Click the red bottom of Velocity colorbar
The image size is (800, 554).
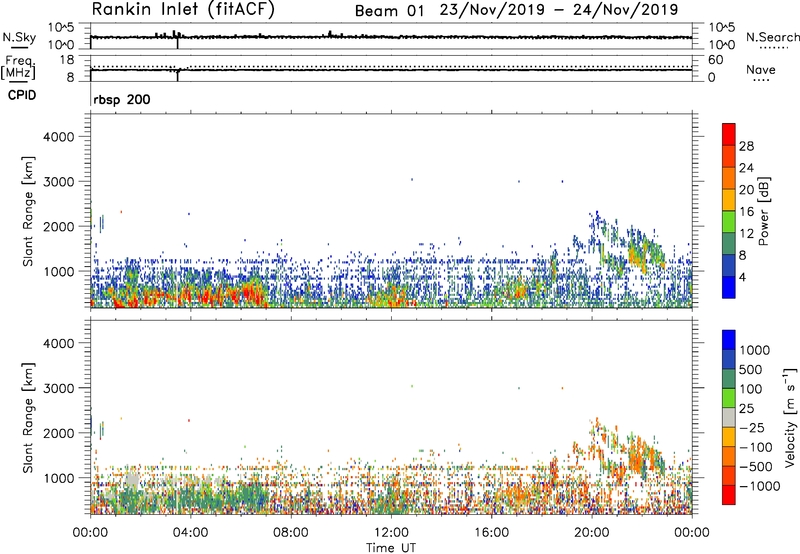coord(729,495)
